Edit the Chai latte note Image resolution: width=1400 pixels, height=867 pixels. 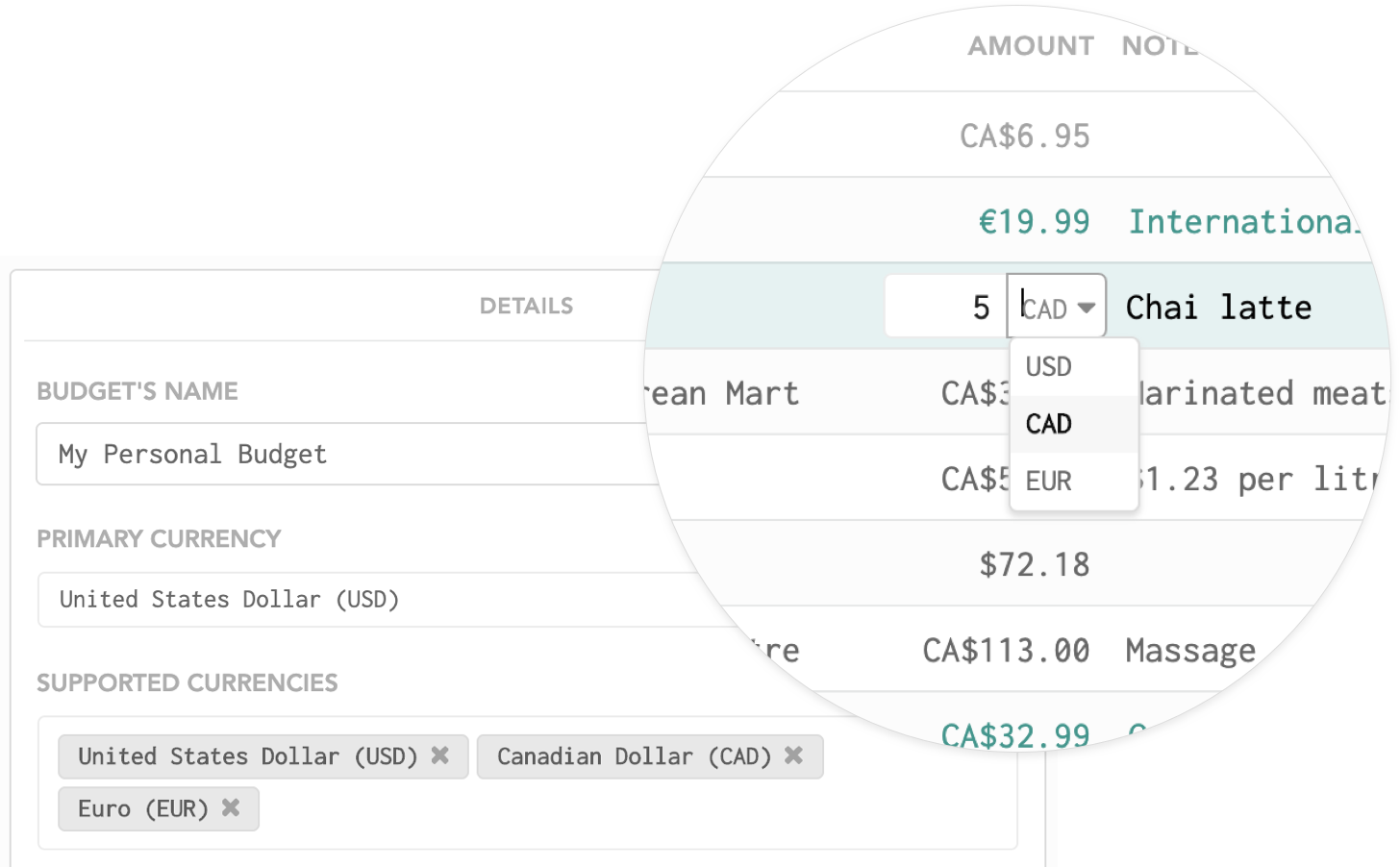click(x=1218, y=308)
